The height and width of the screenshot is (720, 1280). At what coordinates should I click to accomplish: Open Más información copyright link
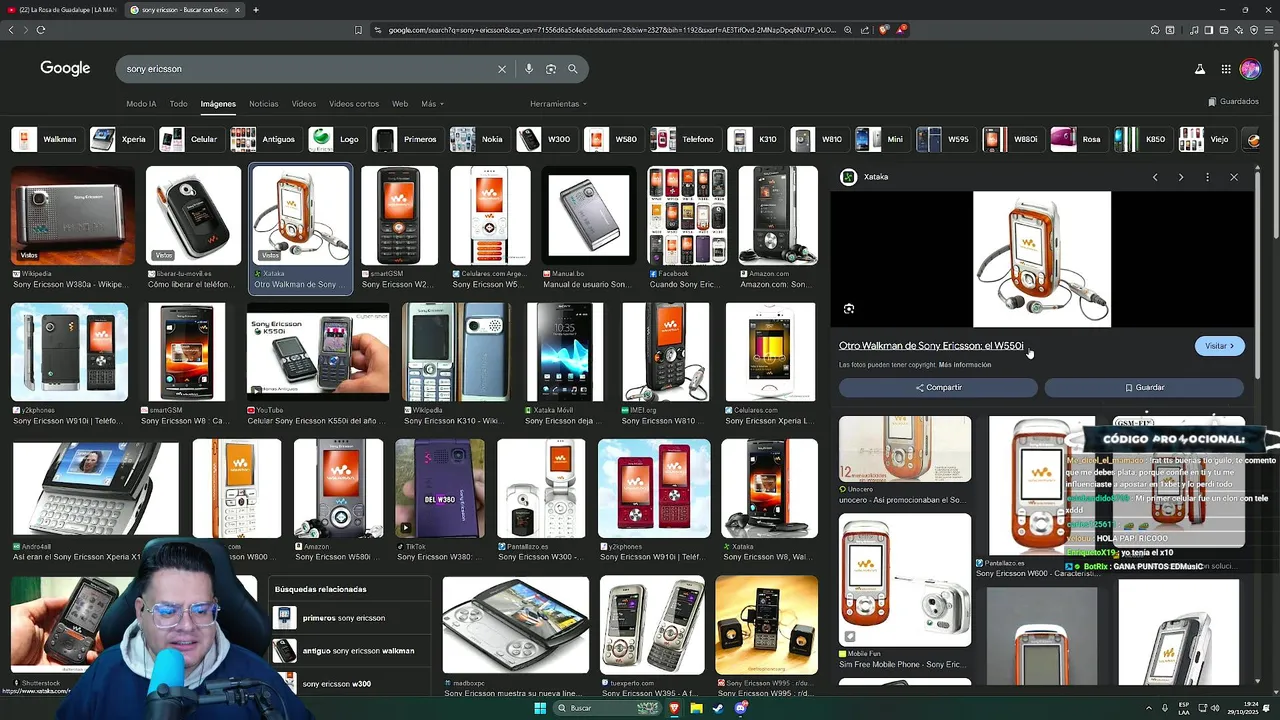click(965, 365)
